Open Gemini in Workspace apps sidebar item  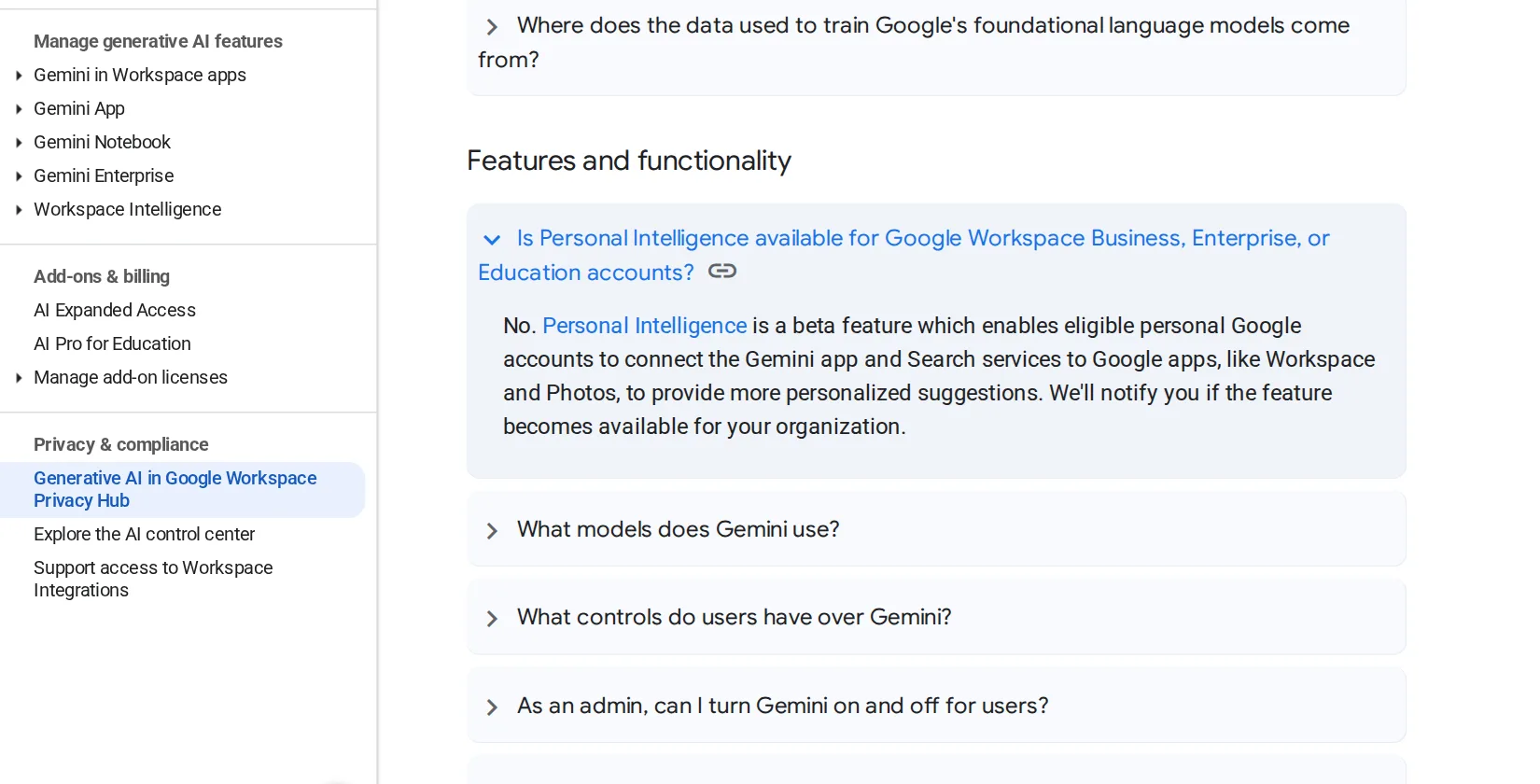coord(140,75)
